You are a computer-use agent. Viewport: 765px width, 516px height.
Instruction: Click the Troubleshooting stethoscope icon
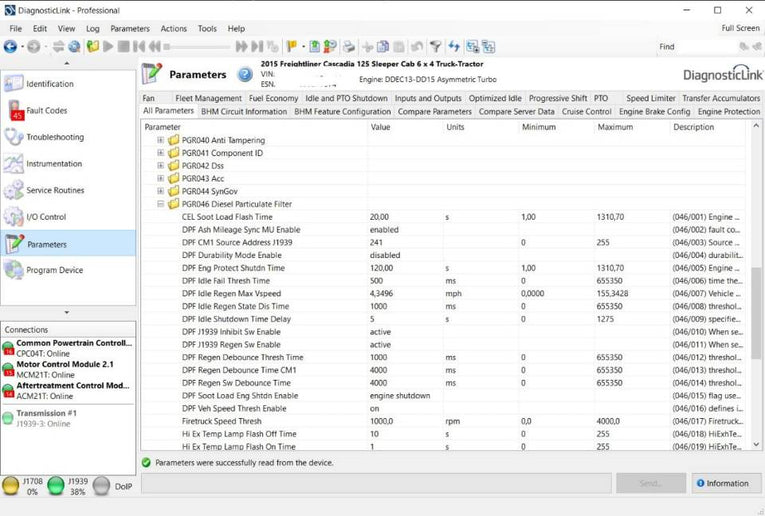point(15,137)
